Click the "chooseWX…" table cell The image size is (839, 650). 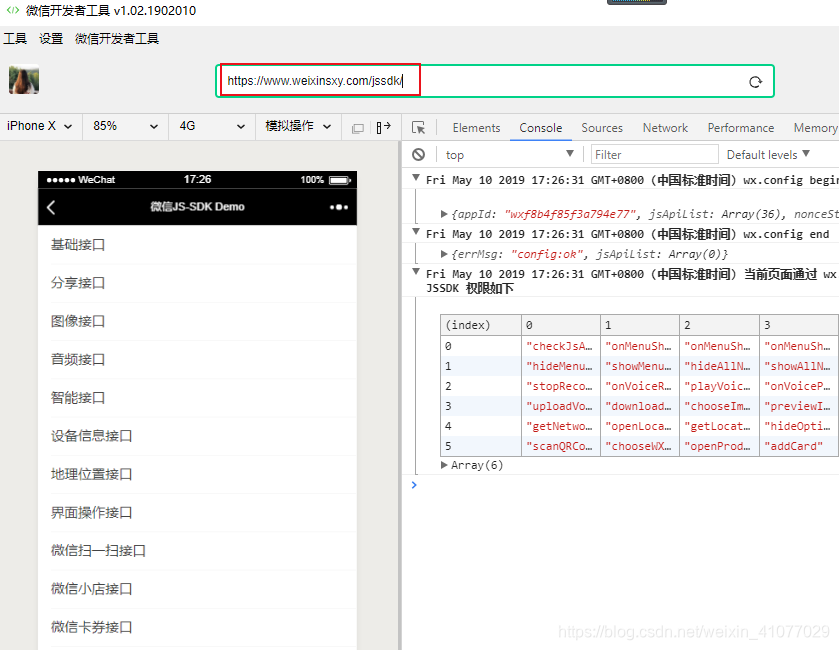pos(640,446)
